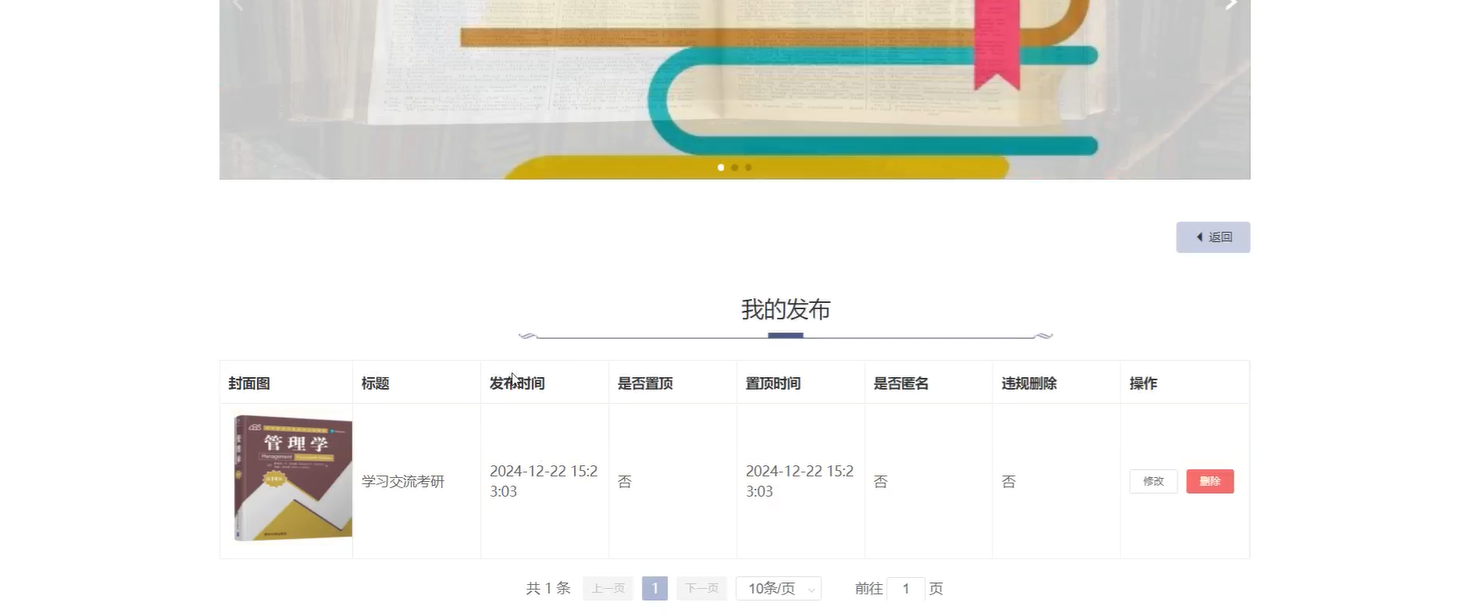Click the 修改 button to edit the post
The height and width of the screenshot is (613, 1469).
pyautogui.click(x=1153, y=480)
